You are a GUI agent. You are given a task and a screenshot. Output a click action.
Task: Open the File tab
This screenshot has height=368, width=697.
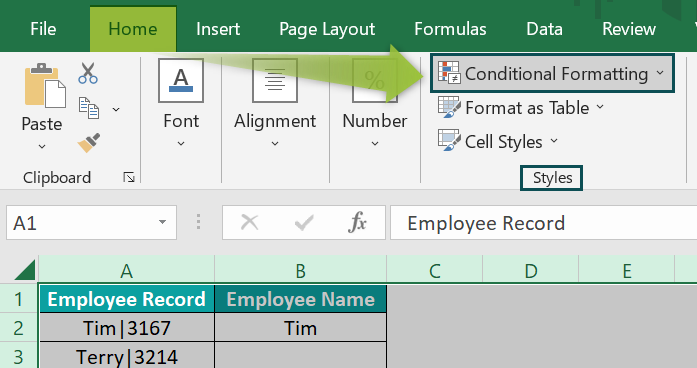[x=43, y=29]
